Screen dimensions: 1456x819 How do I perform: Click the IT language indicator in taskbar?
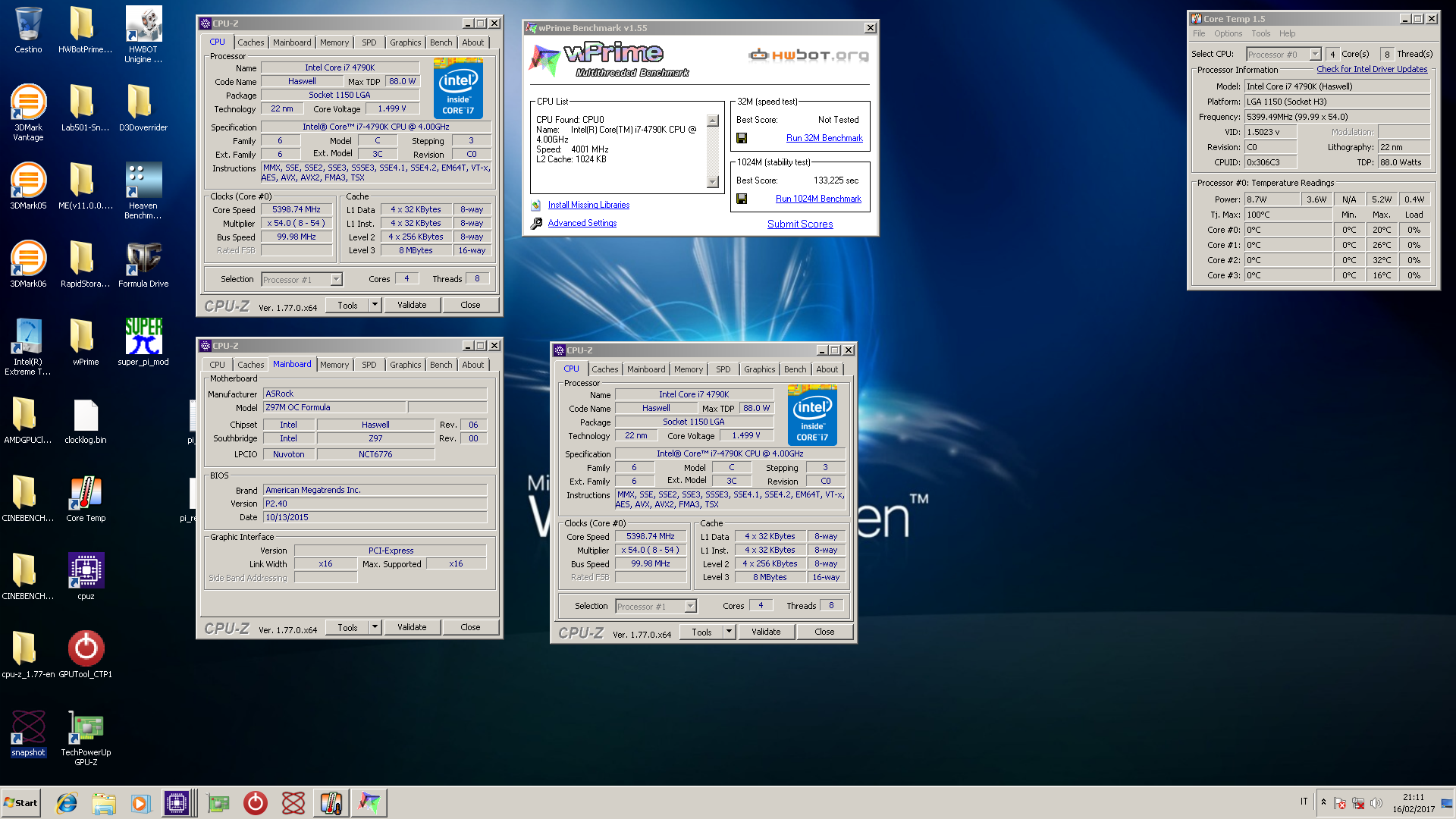1304,802
